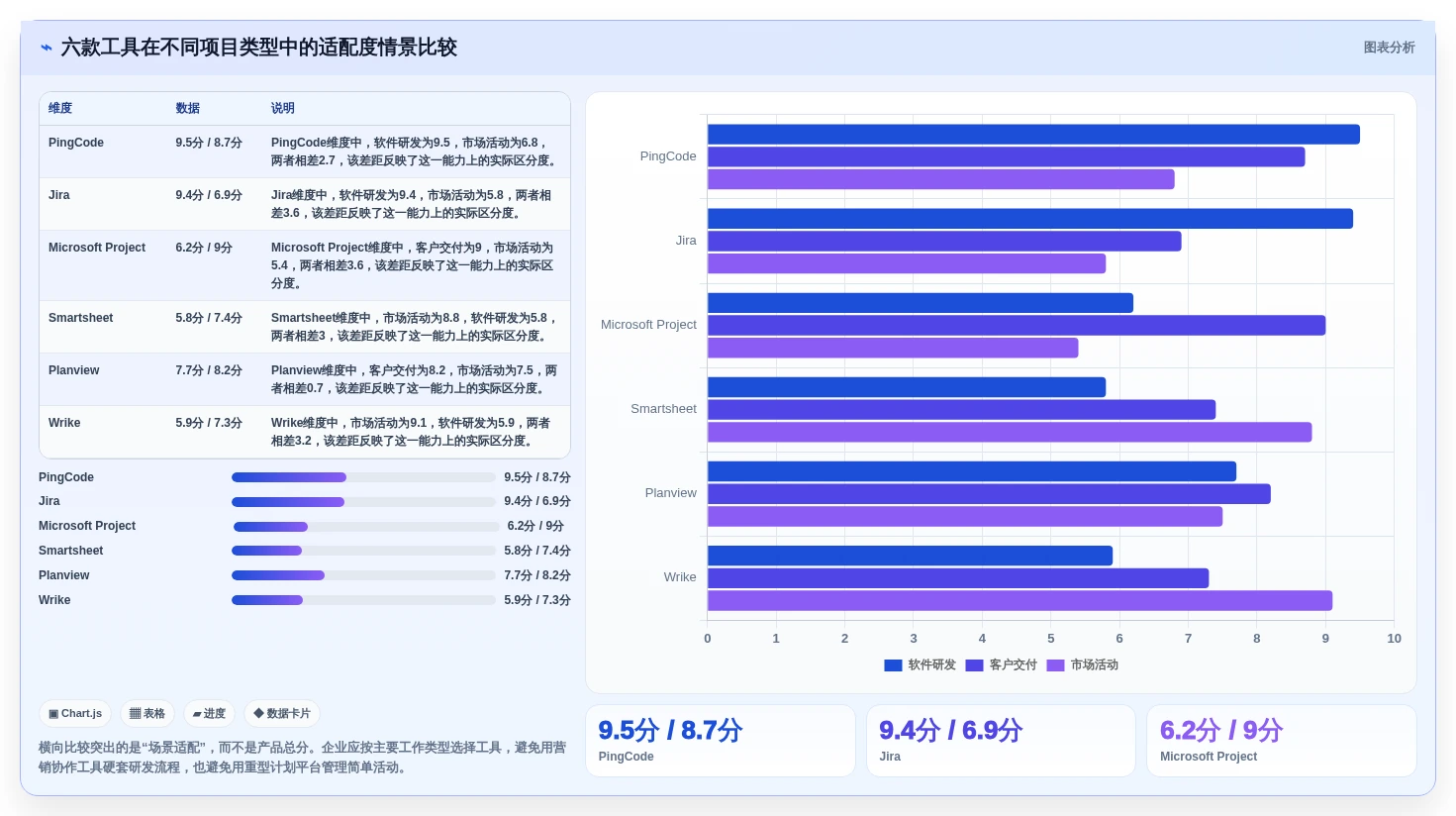Viewport: 1456px width, 816px height.
Task: Select the Jira table row name
Action: (59, 195)
